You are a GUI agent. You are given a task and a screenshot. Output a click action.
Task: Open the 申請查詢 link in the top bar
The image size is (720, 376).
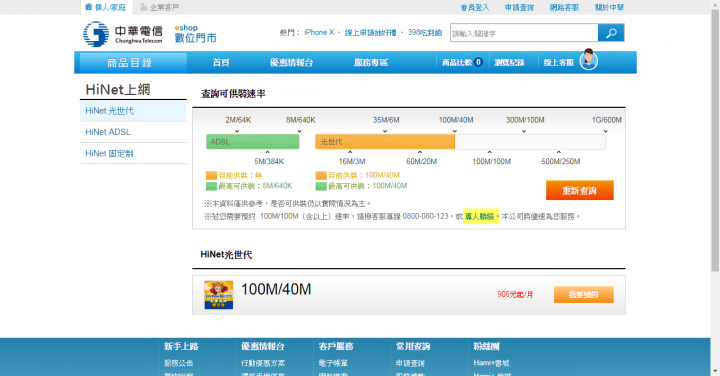(519, 7)
